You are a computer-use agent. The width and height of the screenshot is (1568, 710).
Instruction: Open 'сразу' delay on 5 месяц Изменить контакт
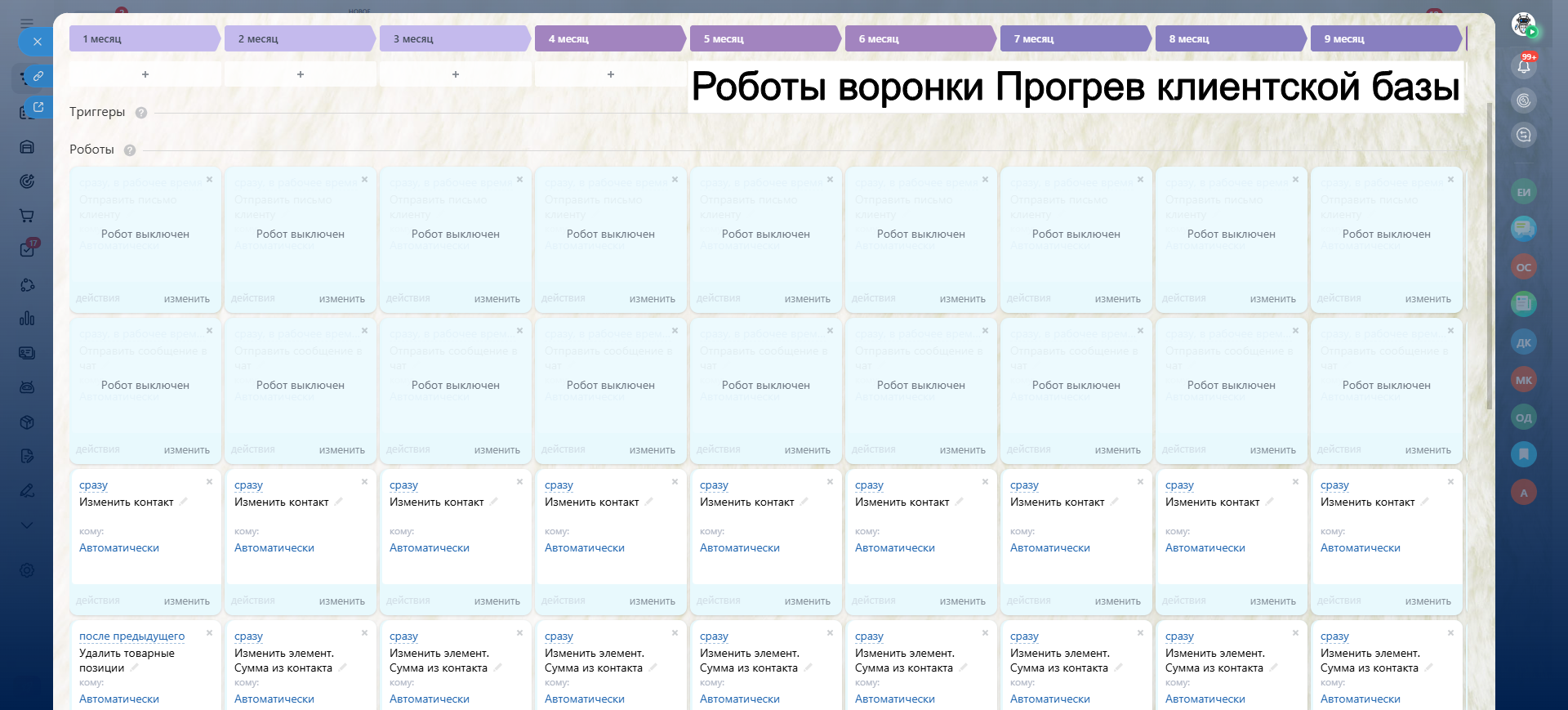coord(713,485)
